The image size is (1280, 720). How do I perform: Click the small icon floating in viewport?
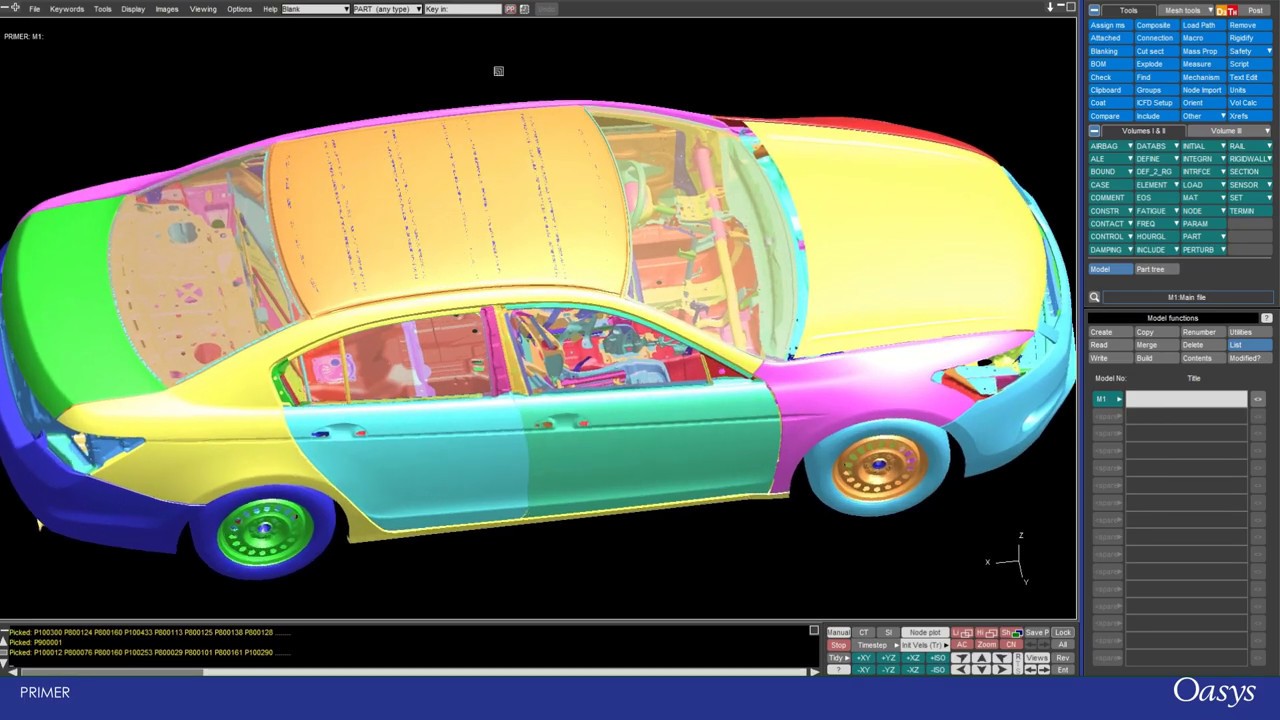(x=498, y=71)
